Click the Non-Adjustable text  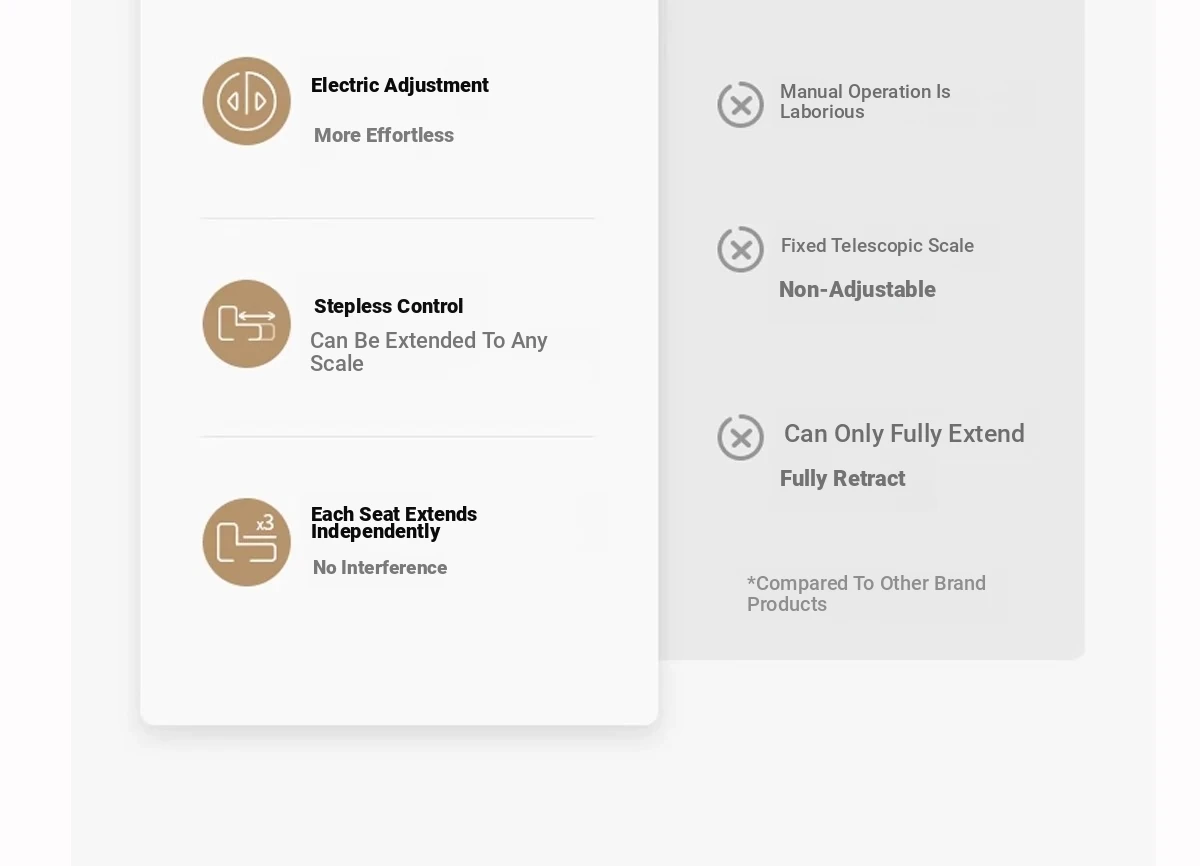(857, 290)
